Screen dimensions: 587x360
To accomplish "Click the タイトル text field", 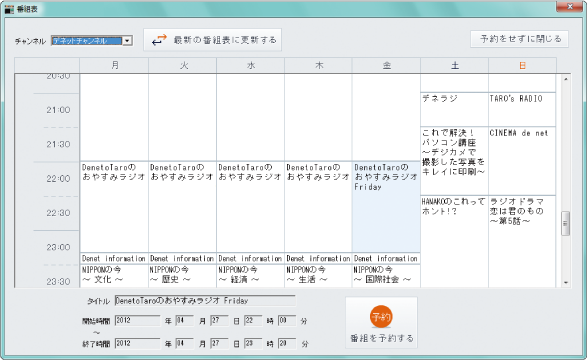I will point(205,300).
